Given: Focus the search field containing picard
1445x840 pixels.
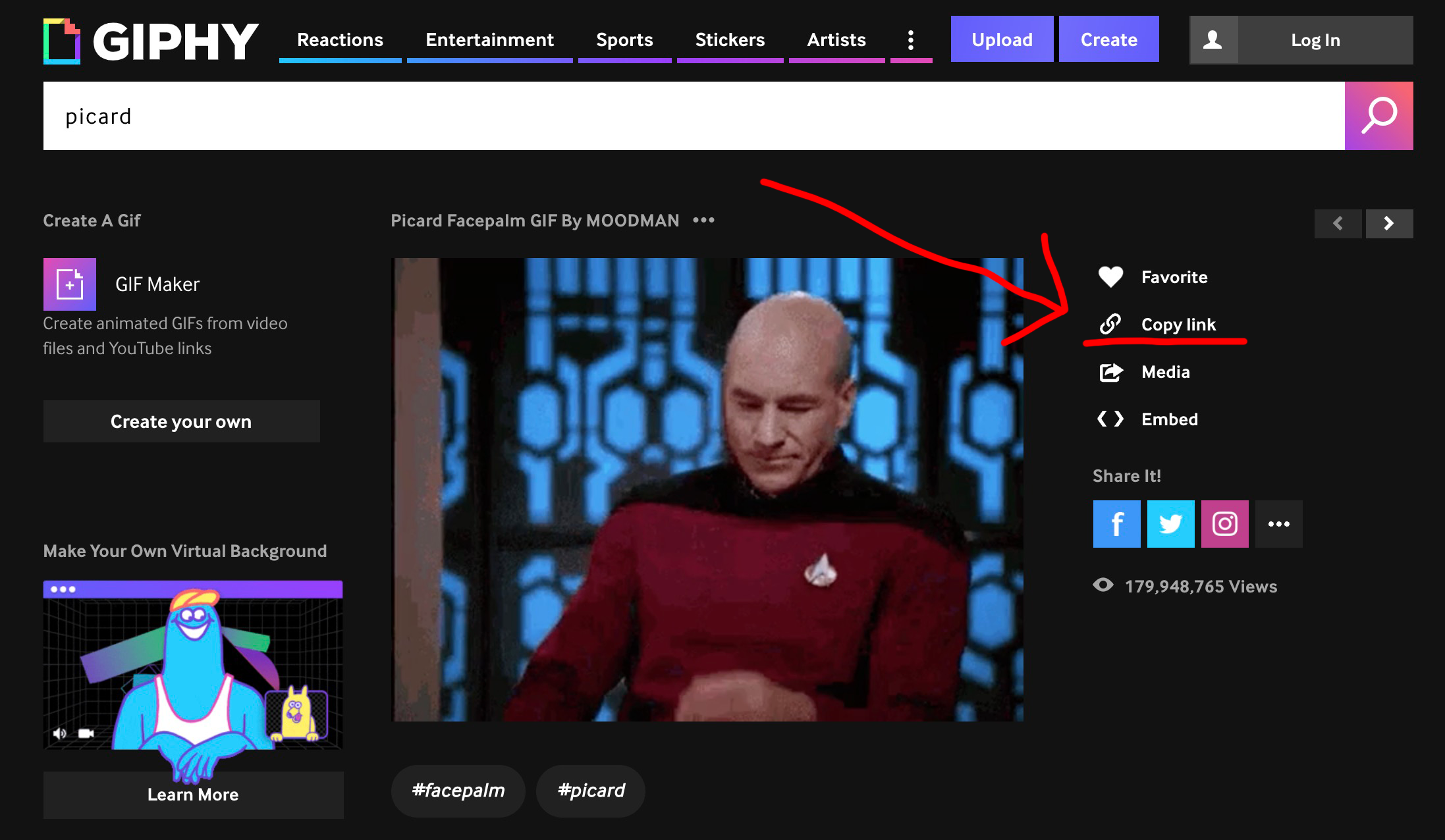Looking at the screenshot, I should tap(694, 116).
